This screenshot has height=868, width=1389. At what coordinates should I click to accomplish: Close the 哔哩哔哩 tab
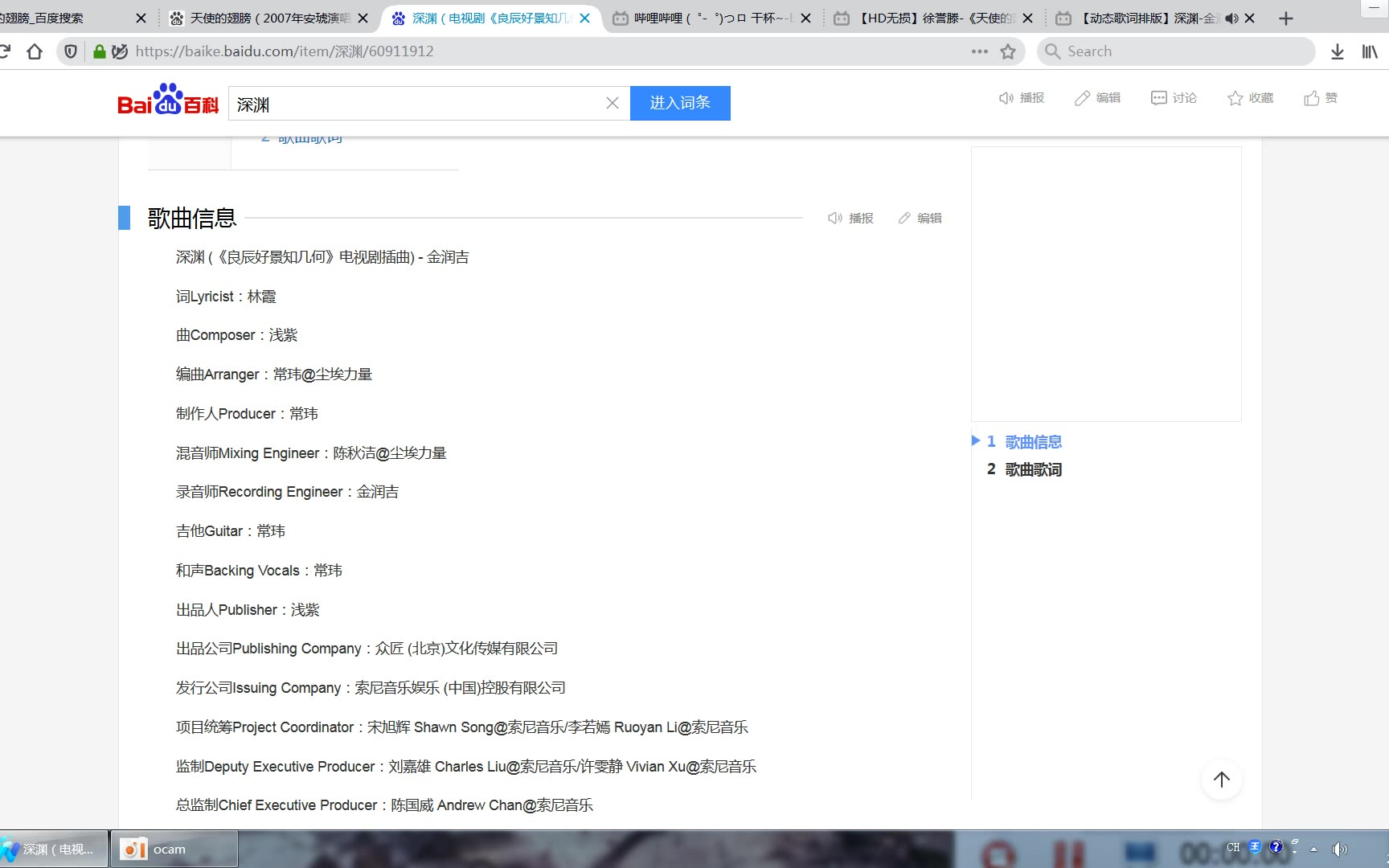(x=805, y=18)
